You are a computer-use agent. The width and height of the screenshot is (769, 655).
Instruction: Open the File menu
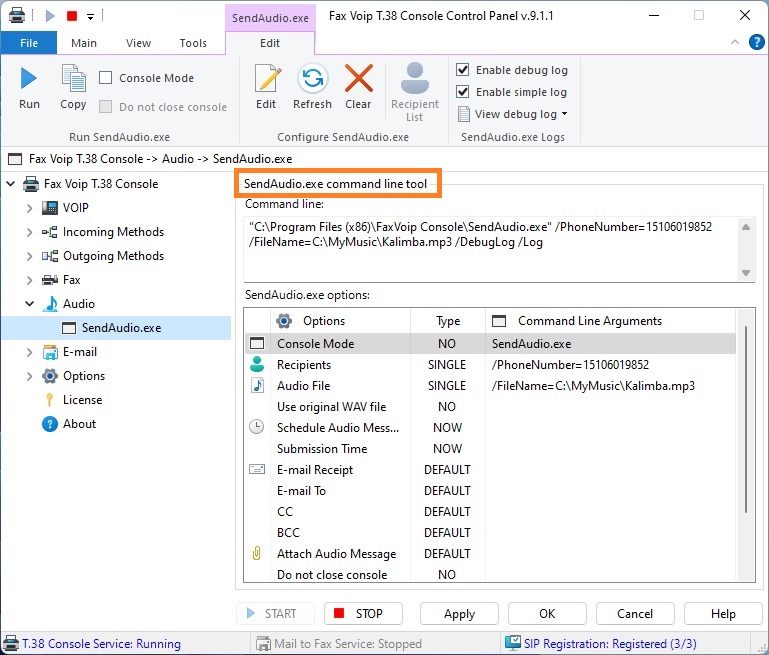point(29,43)
